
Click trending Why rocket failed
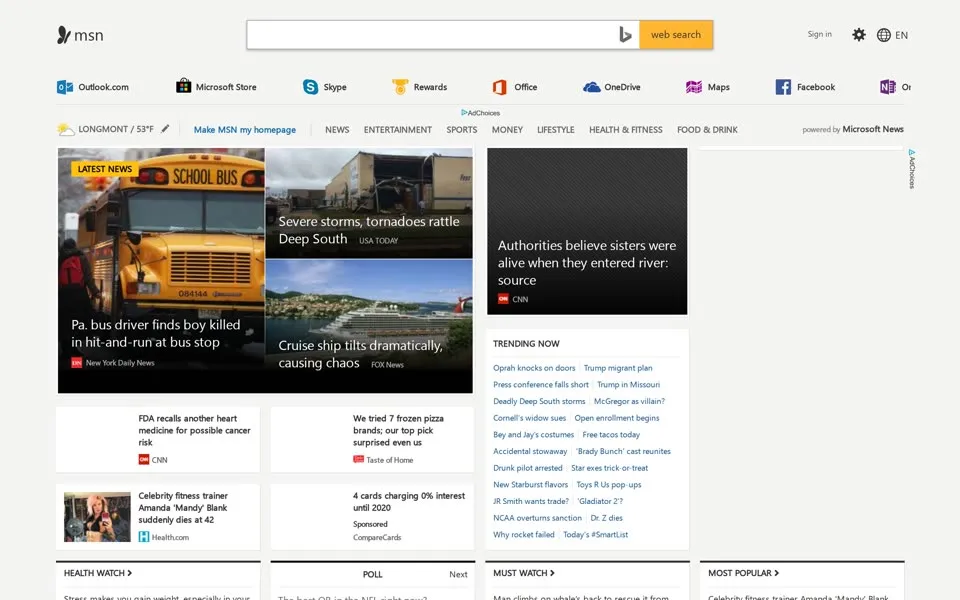click(x=523, y=534)
